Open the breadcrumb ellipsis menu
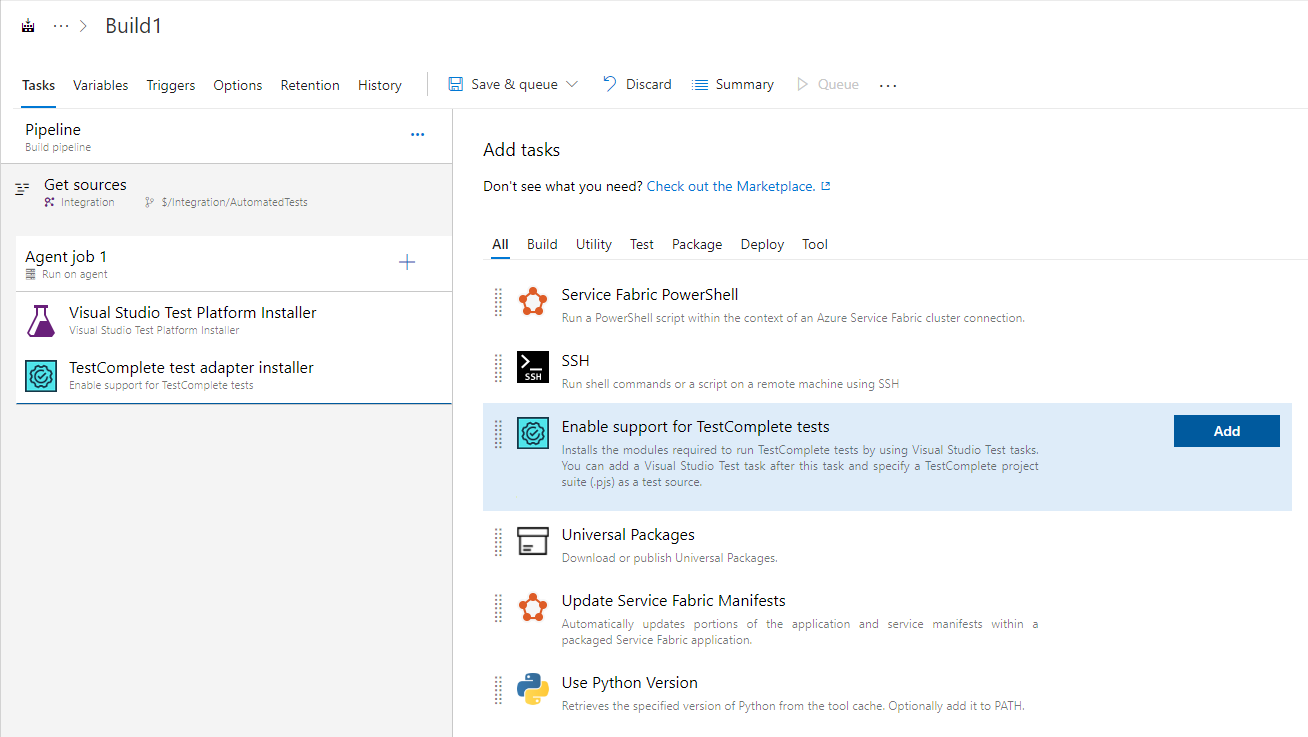 pos(62,24)
